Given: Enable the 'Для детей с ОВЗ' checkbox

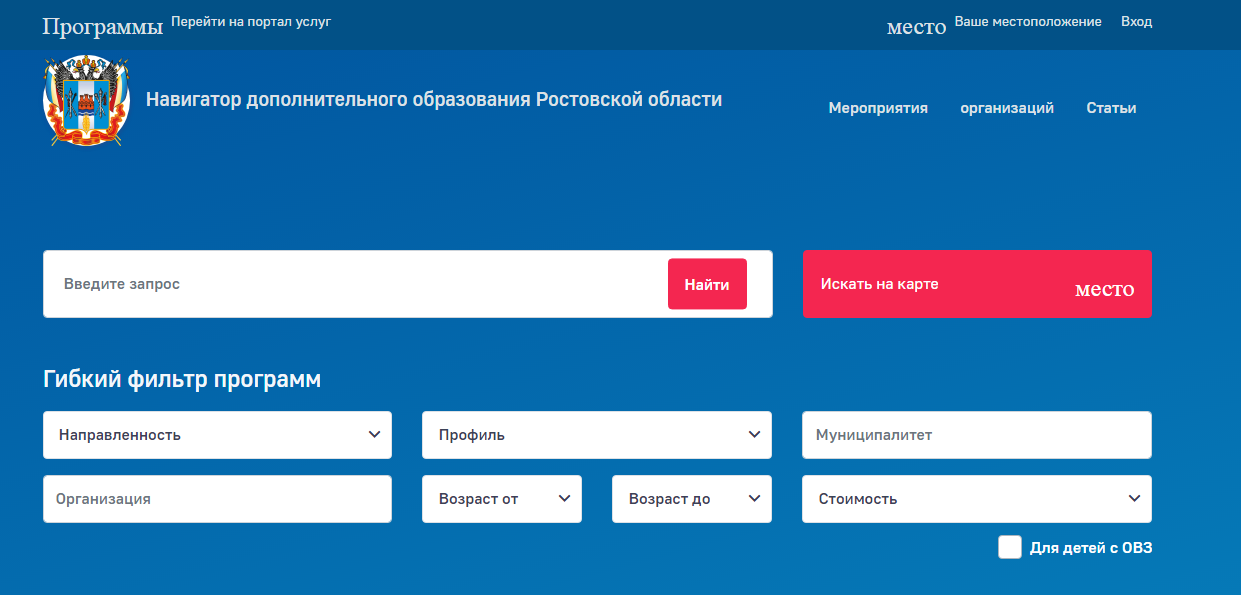Looking at the screenshot, I should point(1010,547).
